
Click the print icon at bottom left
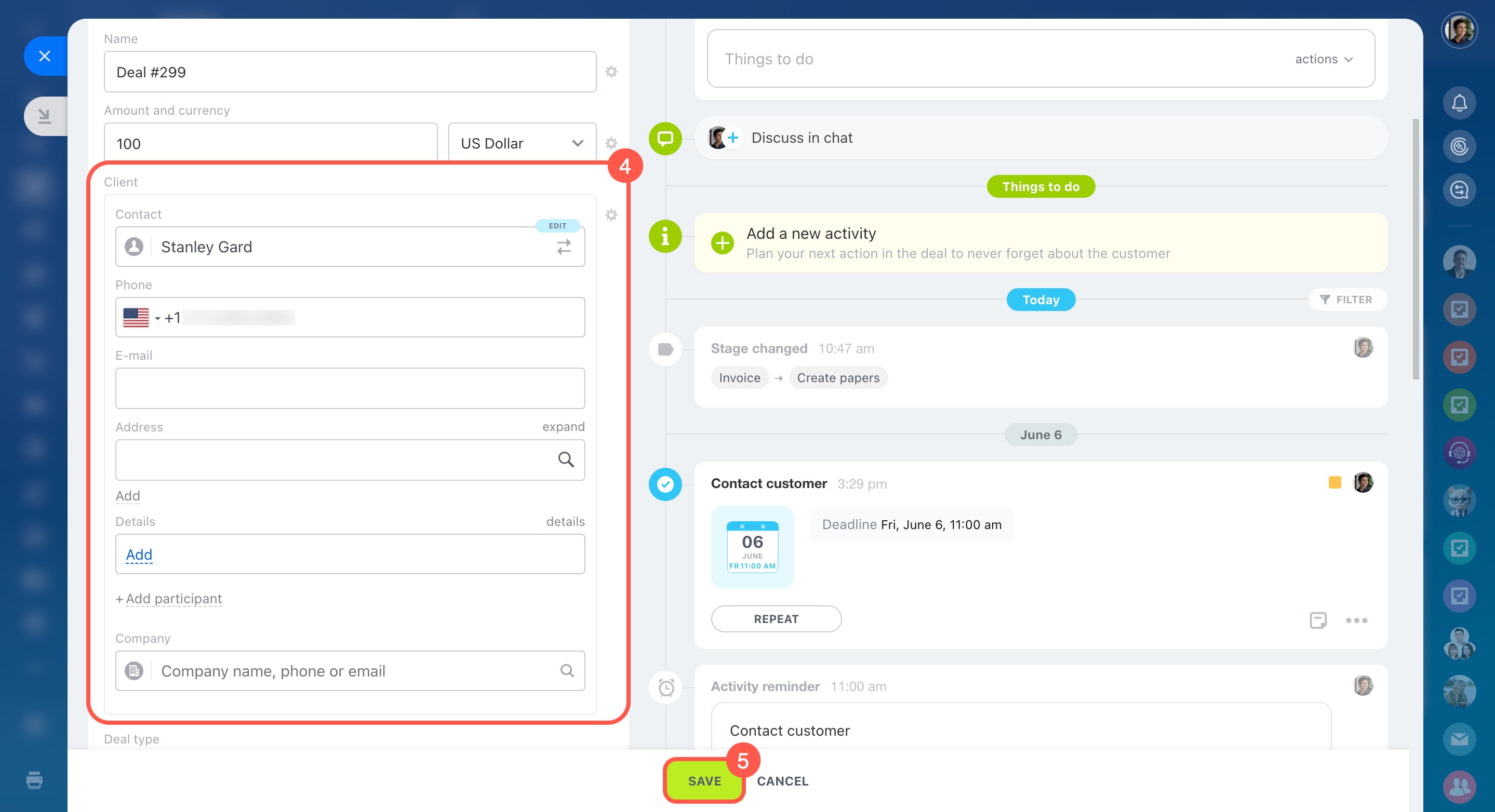click(x=34, y=779)
